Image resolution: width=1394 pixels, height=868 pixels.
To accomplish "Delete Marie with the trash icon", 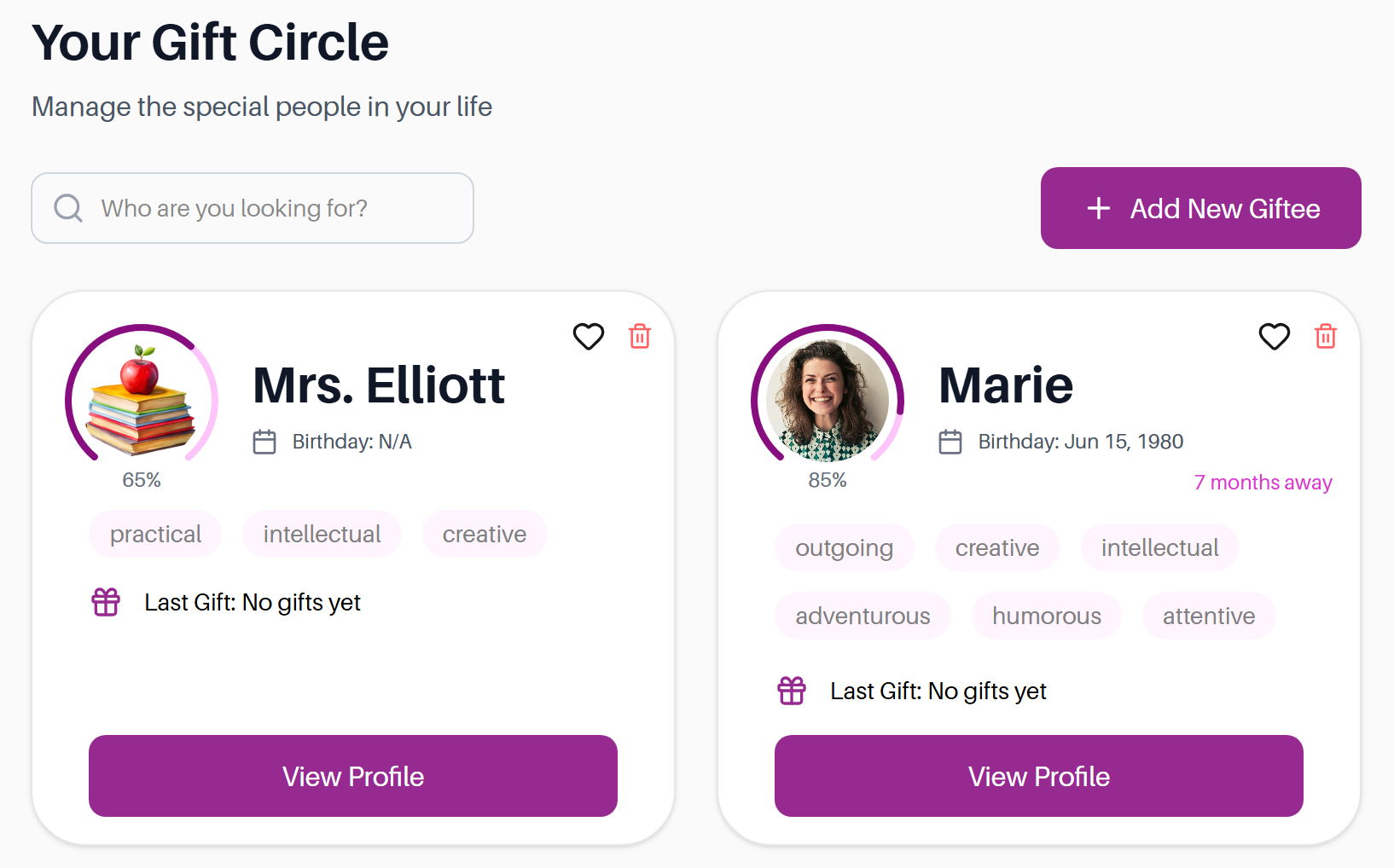I will click(1325, 336).
